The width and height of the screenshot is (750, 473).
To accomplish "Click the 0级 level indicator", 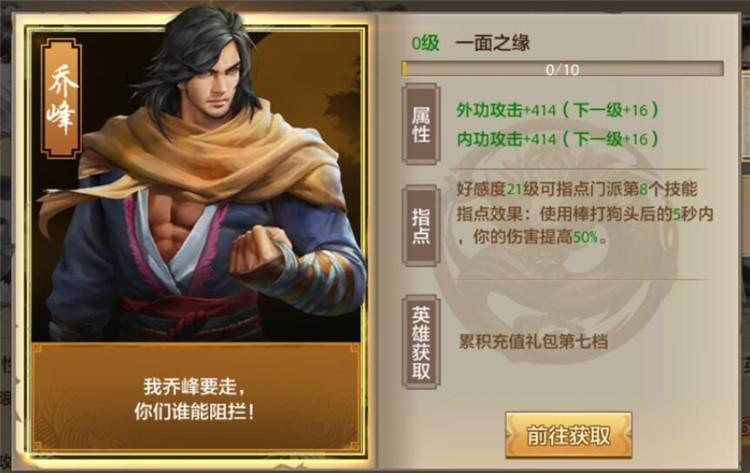I will pyautogui.click(x=425, y=43).
